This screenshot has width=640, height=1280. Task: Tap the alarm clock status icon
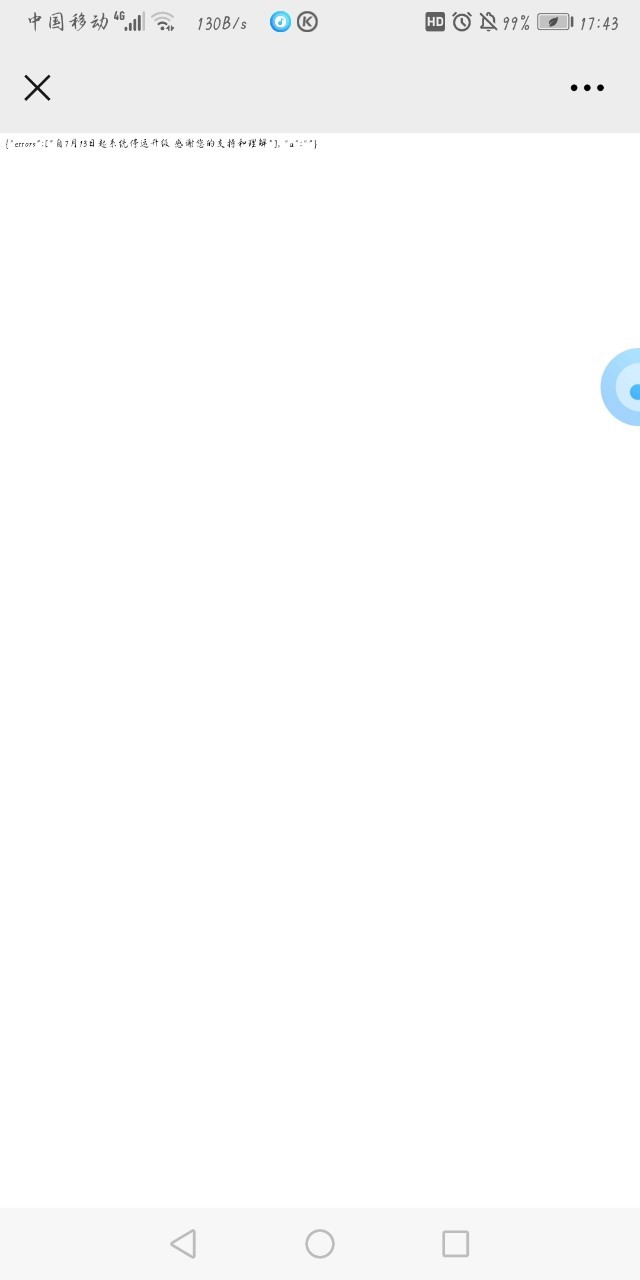point(462,22)
